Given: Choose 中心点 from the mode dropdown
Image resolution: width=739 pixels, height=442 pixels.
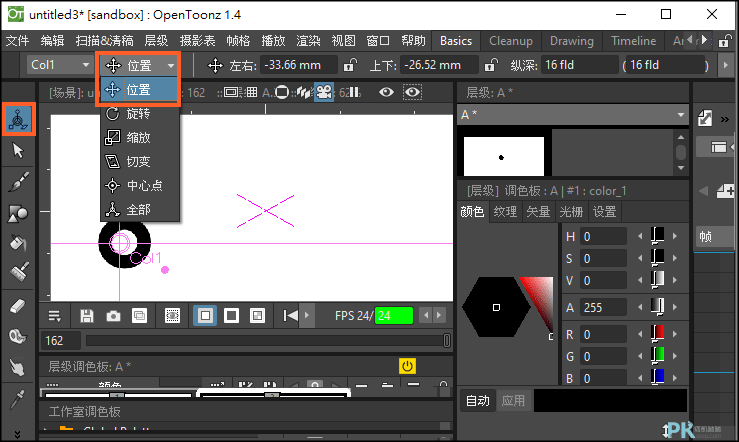Looking at the screenshot, I should [140, 186].
